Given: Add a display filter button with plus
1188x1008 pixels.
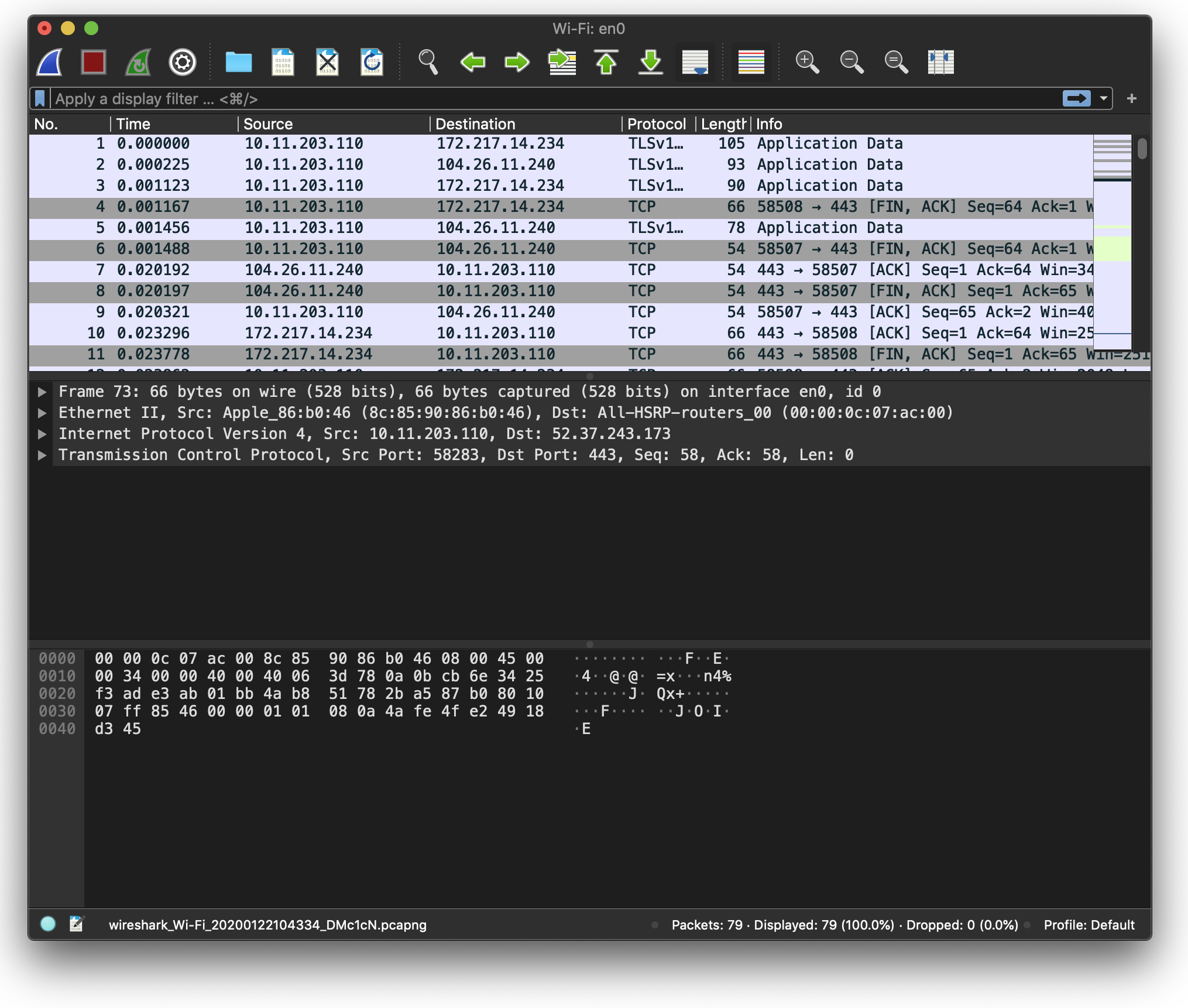Looking at the screenshot, I should 1131,98.
